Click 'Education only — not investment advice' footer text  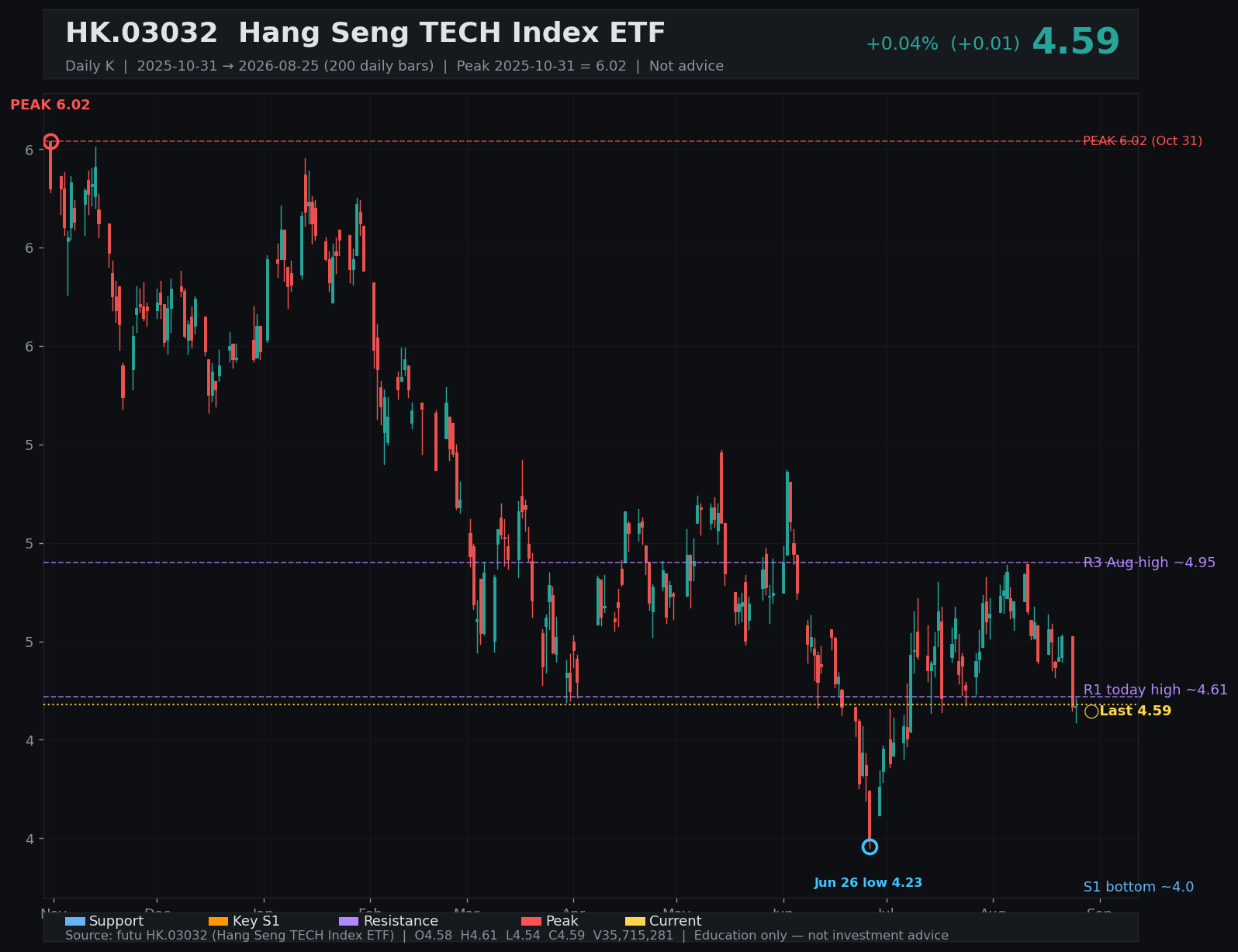[821, 936]
